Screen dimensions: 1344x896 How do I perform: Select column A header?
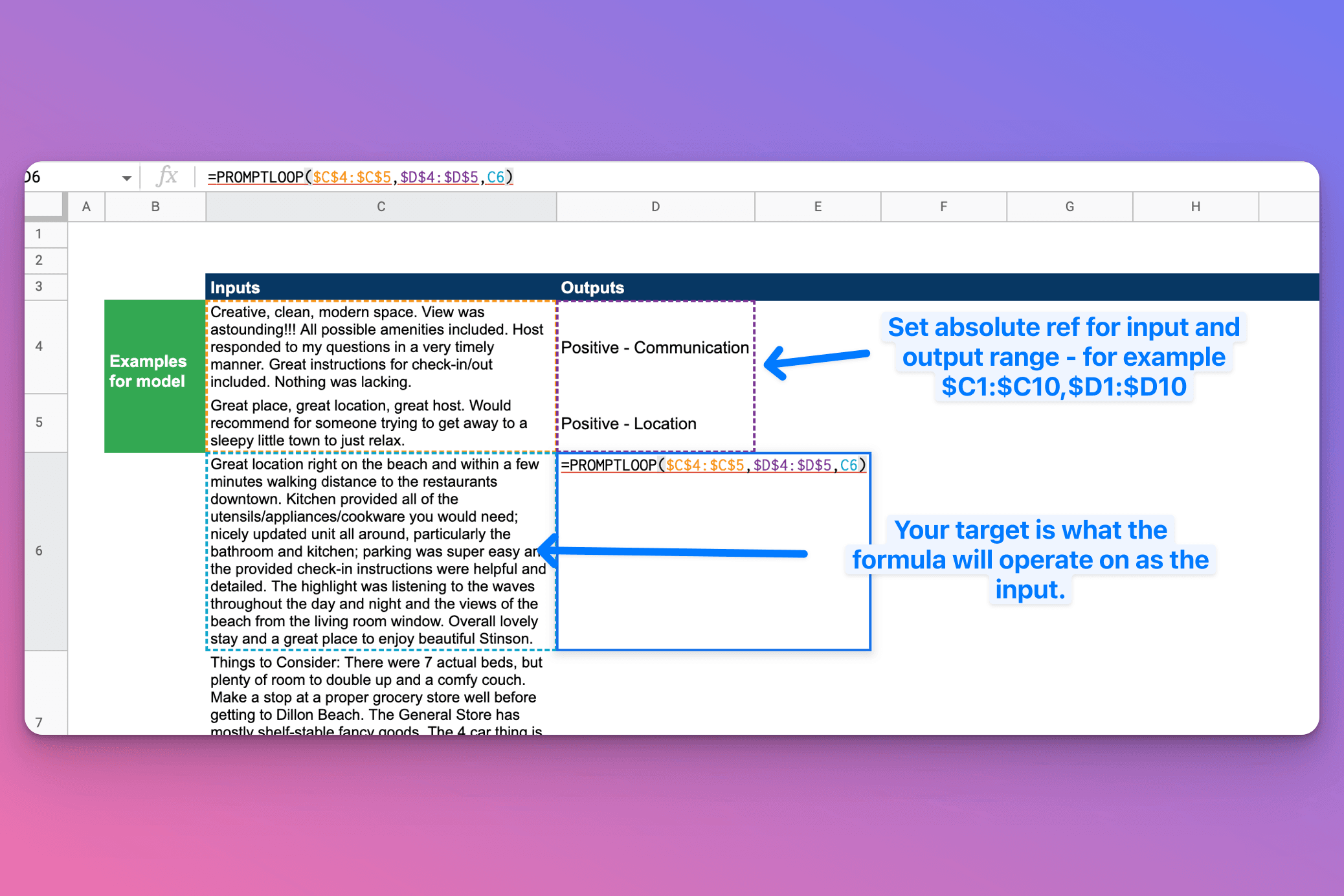[86, 206]
